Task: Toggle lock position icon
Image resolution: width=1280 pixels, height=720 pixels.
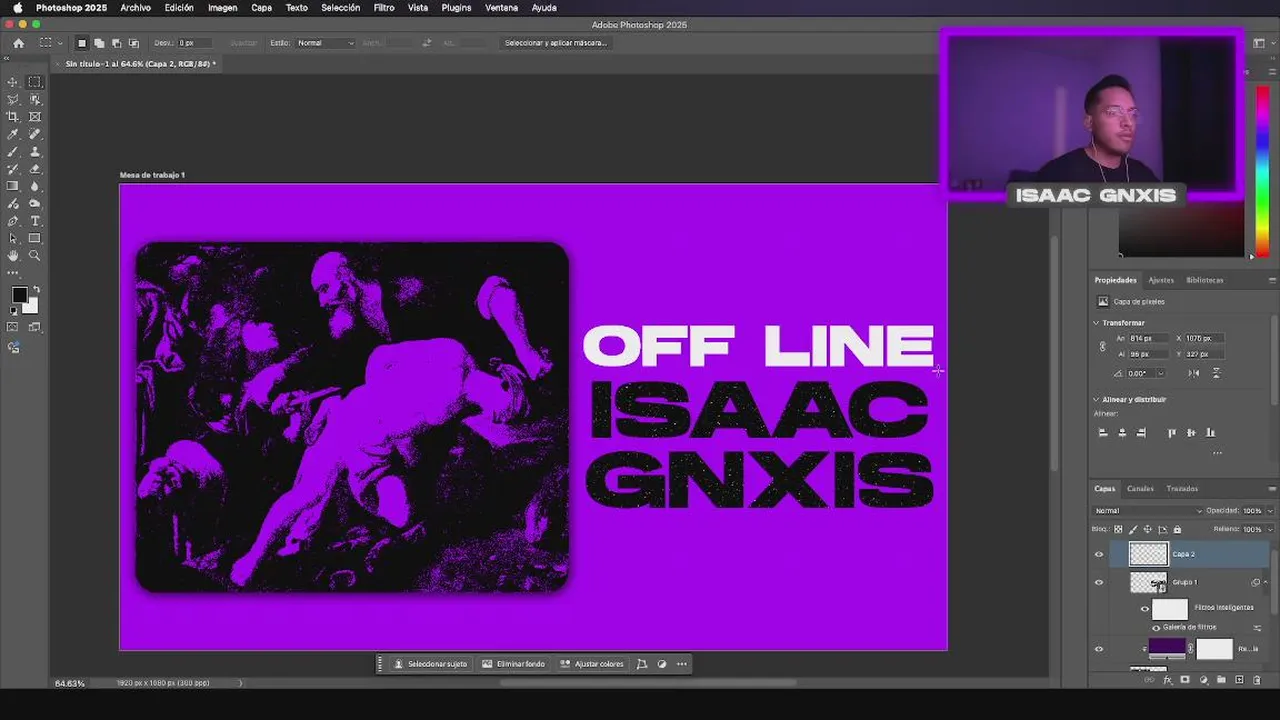Action: (x=1148, y=529)
